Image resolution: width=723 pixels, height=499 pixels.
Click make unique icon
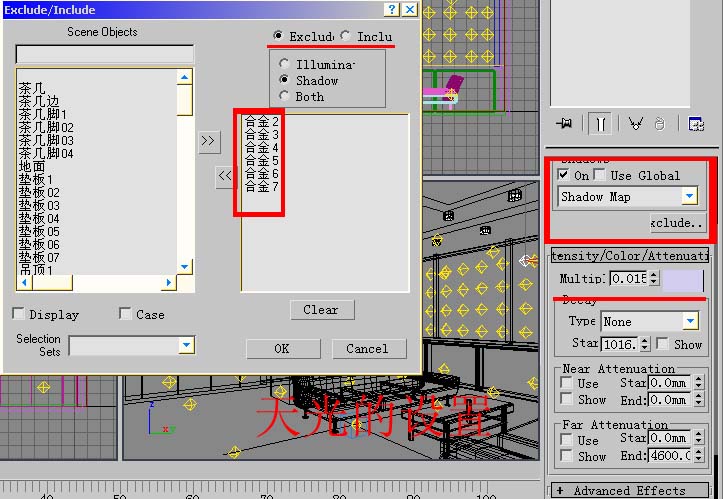pyautogui.click(x=636, y=124)
